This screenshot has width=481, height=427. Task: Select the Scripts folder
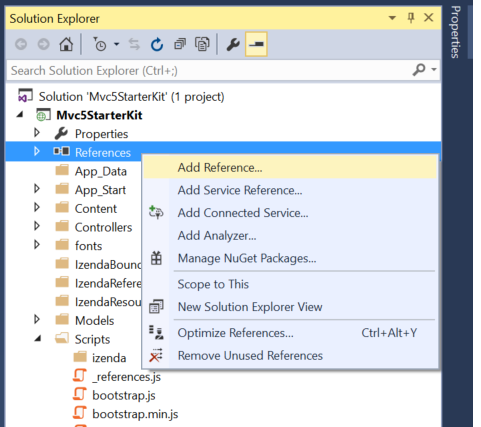tap(92, 339)
